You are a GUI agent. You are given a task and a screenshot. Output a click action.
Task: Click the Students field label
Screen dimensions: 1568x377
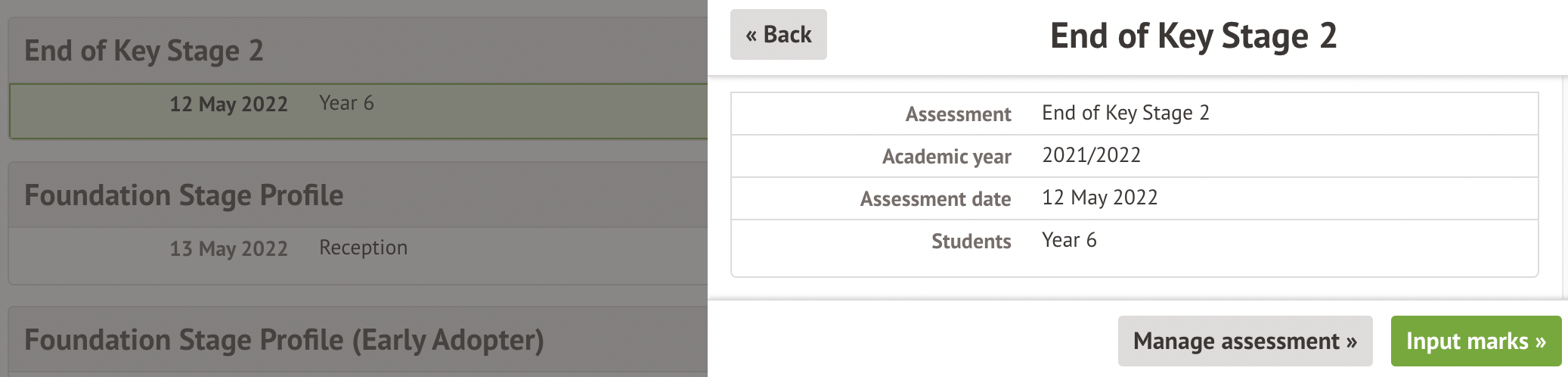[x=971, y=241]
